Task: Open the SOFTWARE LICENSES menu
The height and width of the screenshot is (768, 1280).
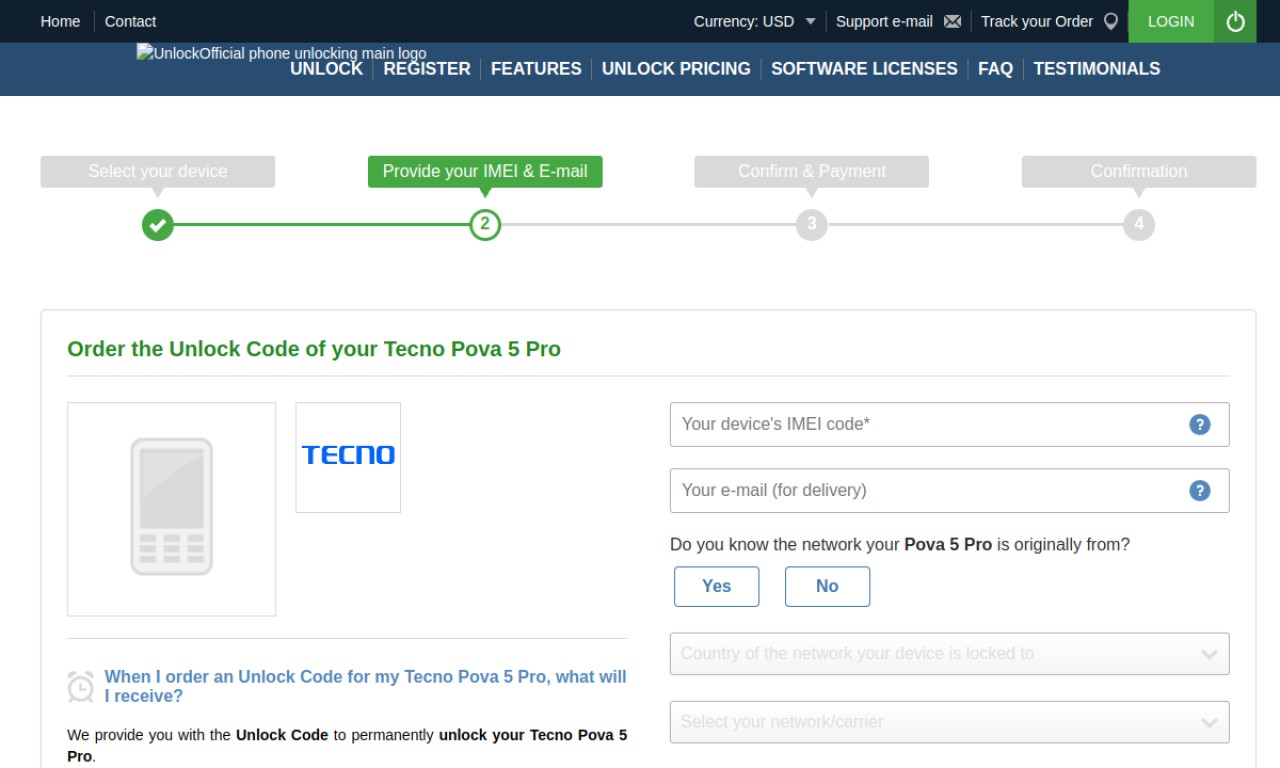Action: [x=864, y=69]
